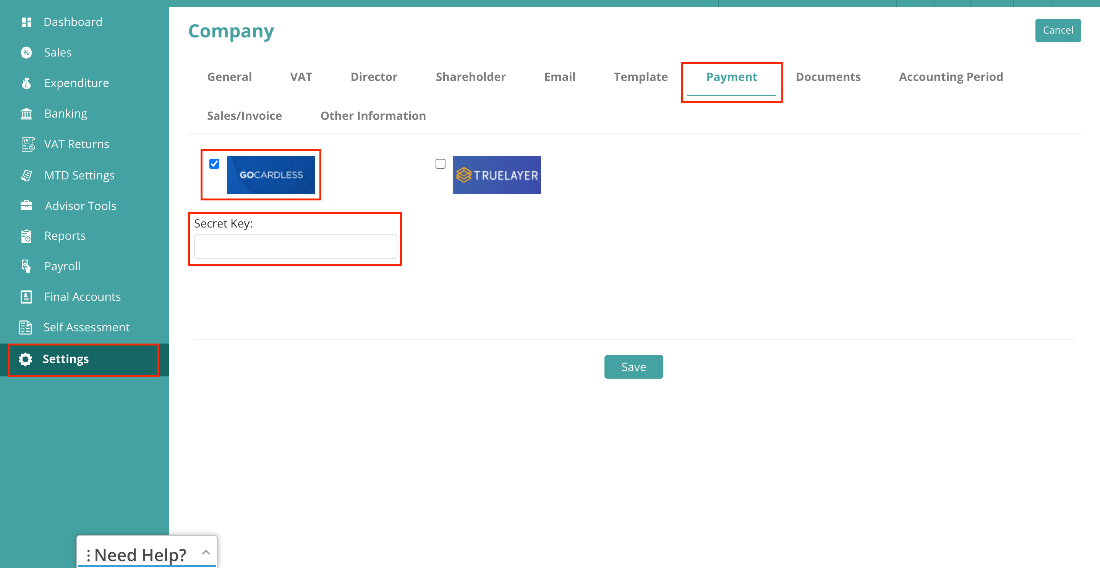Select Self Assessment menu item

(x=86, y=327)
